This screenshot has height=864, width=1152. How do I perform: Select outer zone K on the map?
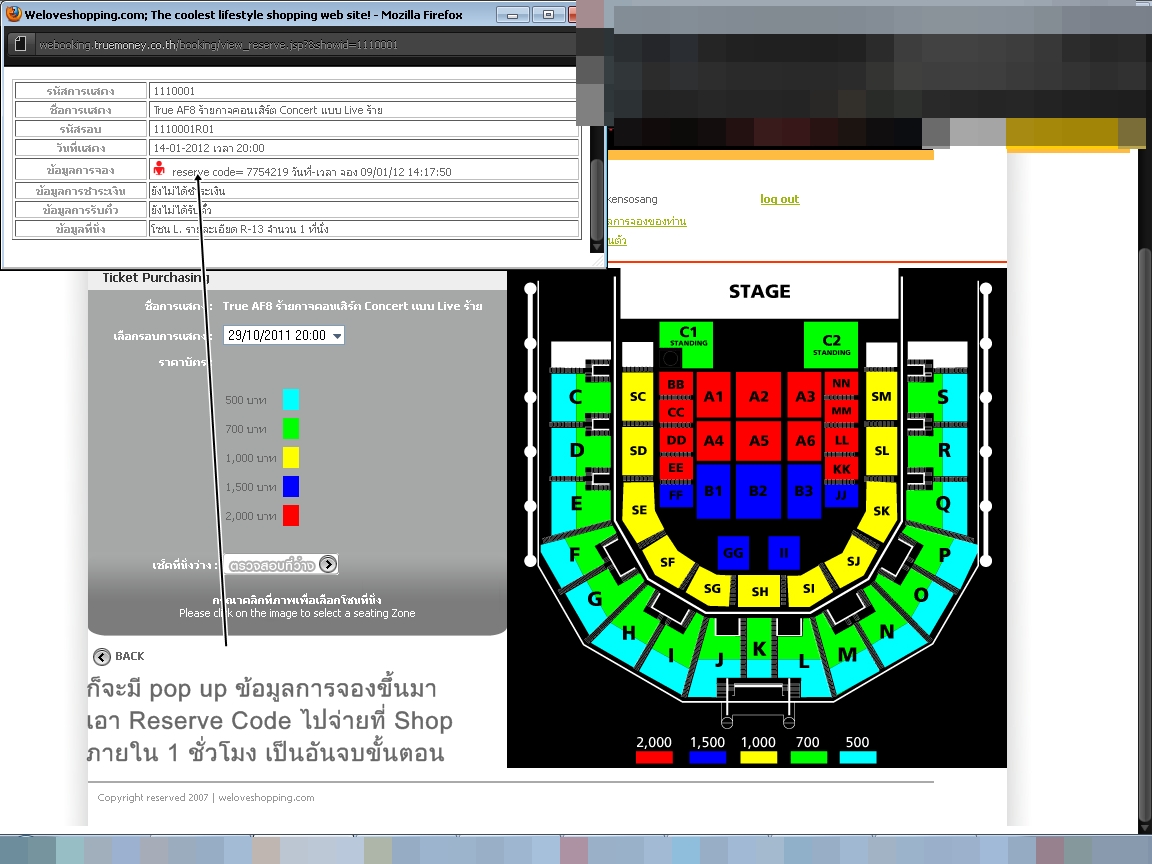click(759, 648)
